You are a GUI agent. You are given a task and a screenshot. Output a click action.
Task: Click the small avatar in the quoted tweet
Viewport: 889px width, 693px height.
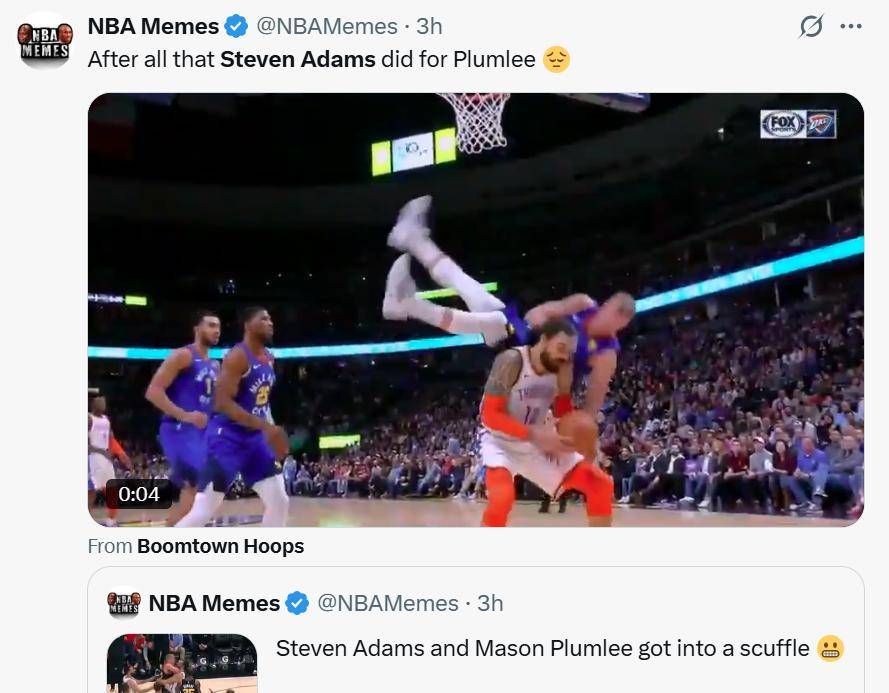coord(124,603)
